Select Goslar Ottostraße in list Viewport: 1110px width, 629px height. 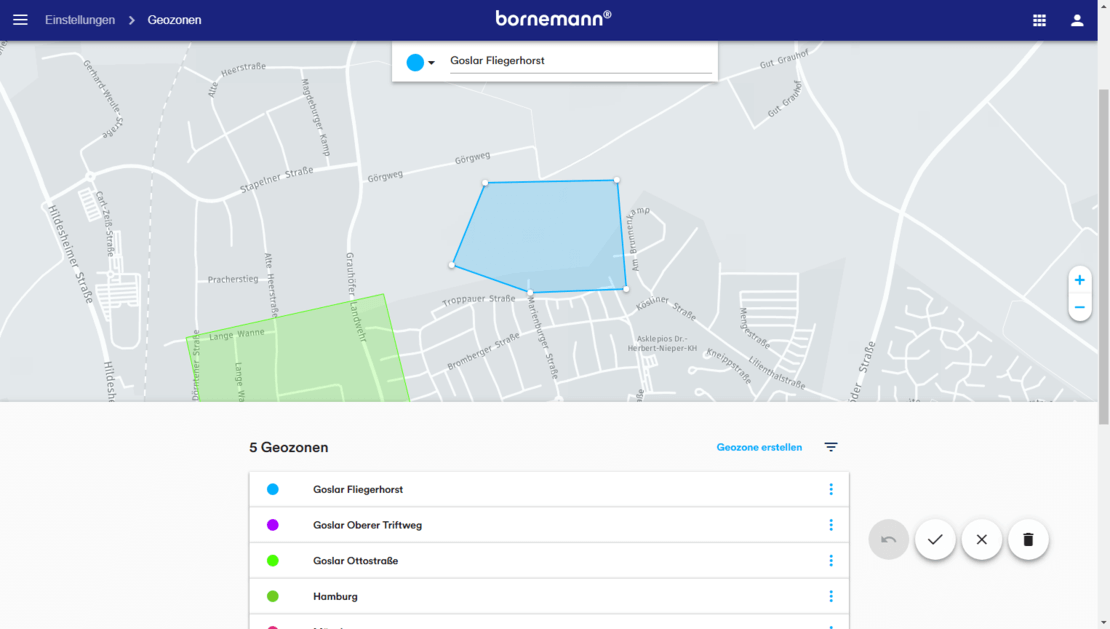click(x=549, y=560)
